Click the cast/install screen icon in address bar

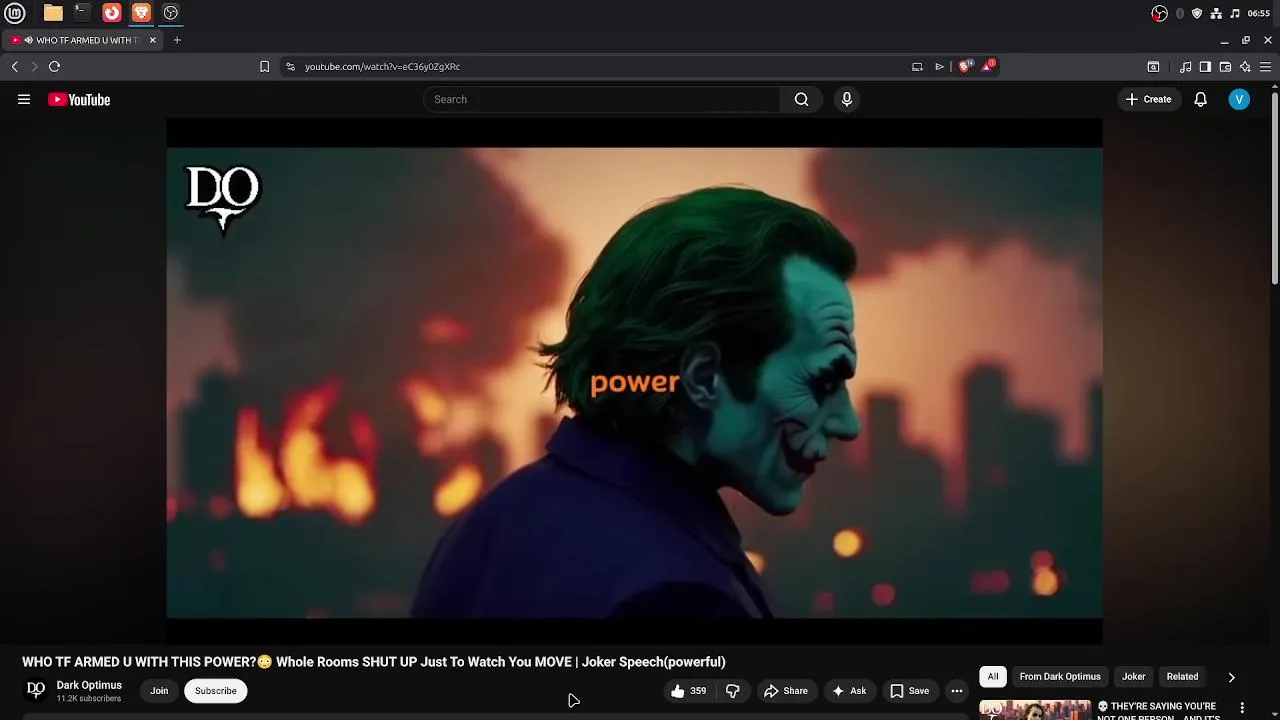tap(917, 66)
